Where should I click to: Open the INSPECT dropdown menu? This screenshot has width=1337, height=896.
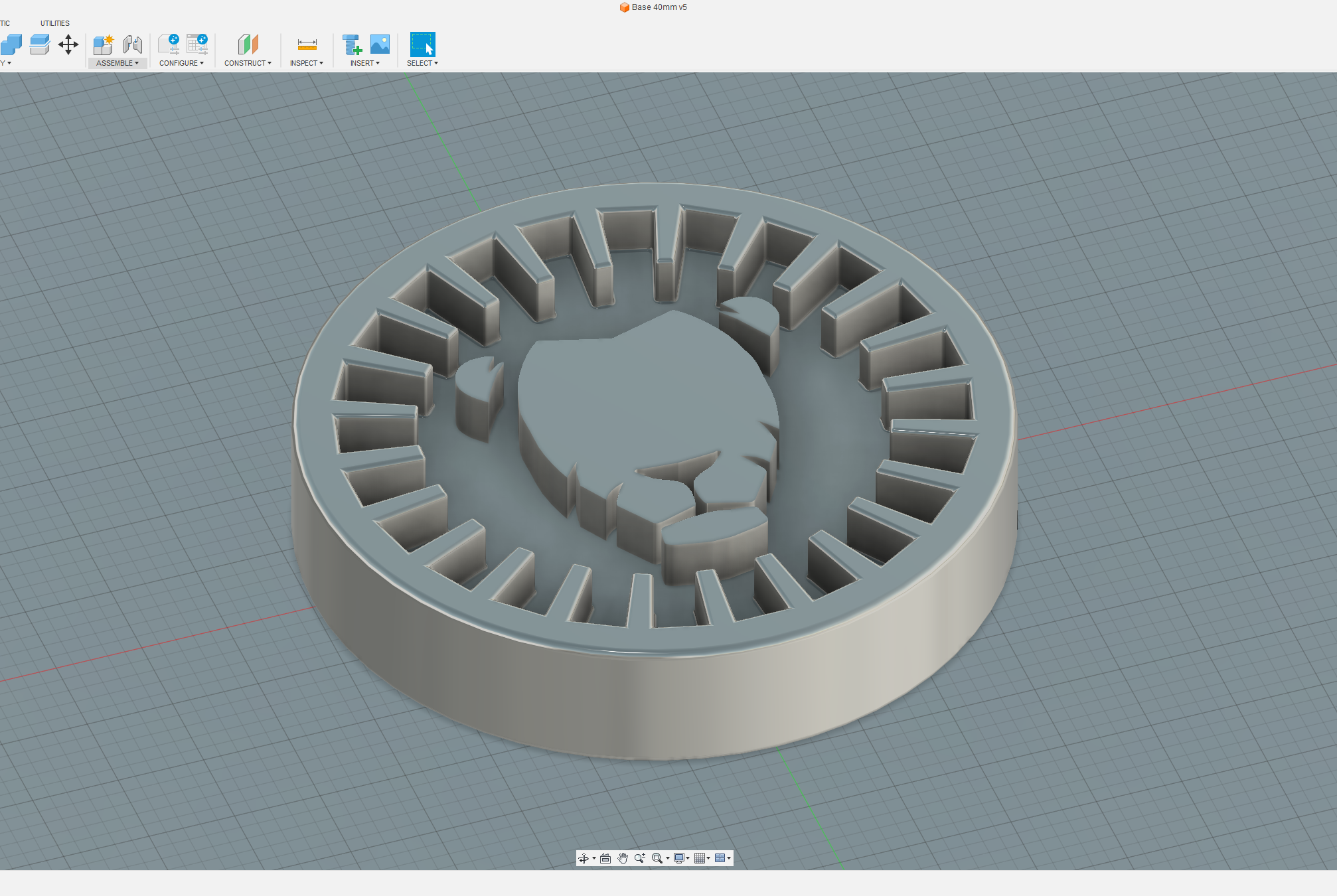[x=307, y=63]
